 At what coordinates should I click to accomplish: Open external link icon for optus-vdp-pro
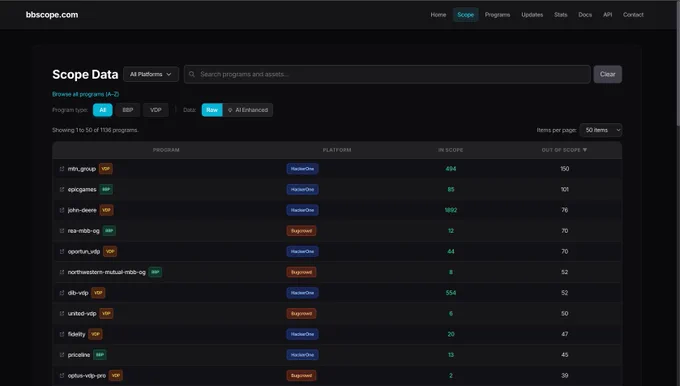click(62, 376)
